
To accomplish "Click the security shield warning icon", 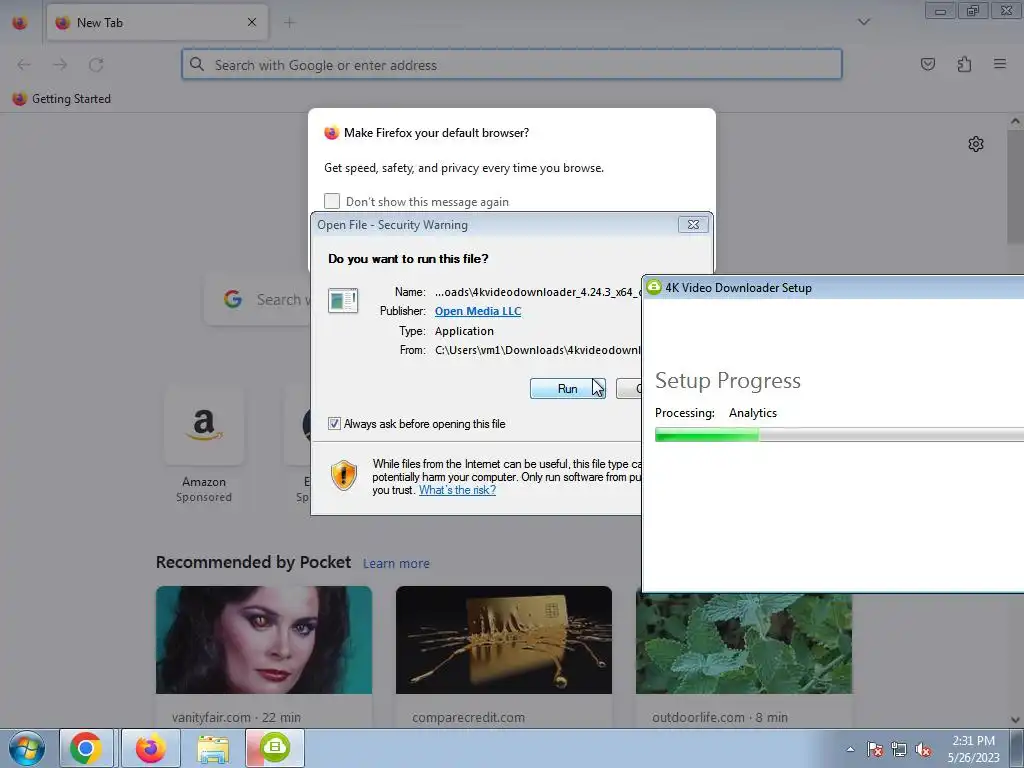I will (x=344, y=475).
